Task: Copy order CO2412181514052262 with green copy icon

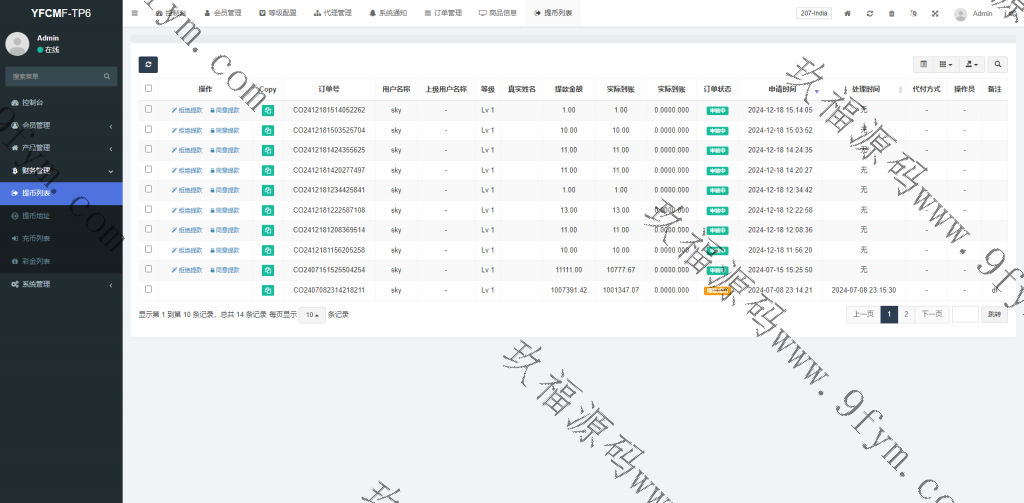Action: [x=268, y=110]
